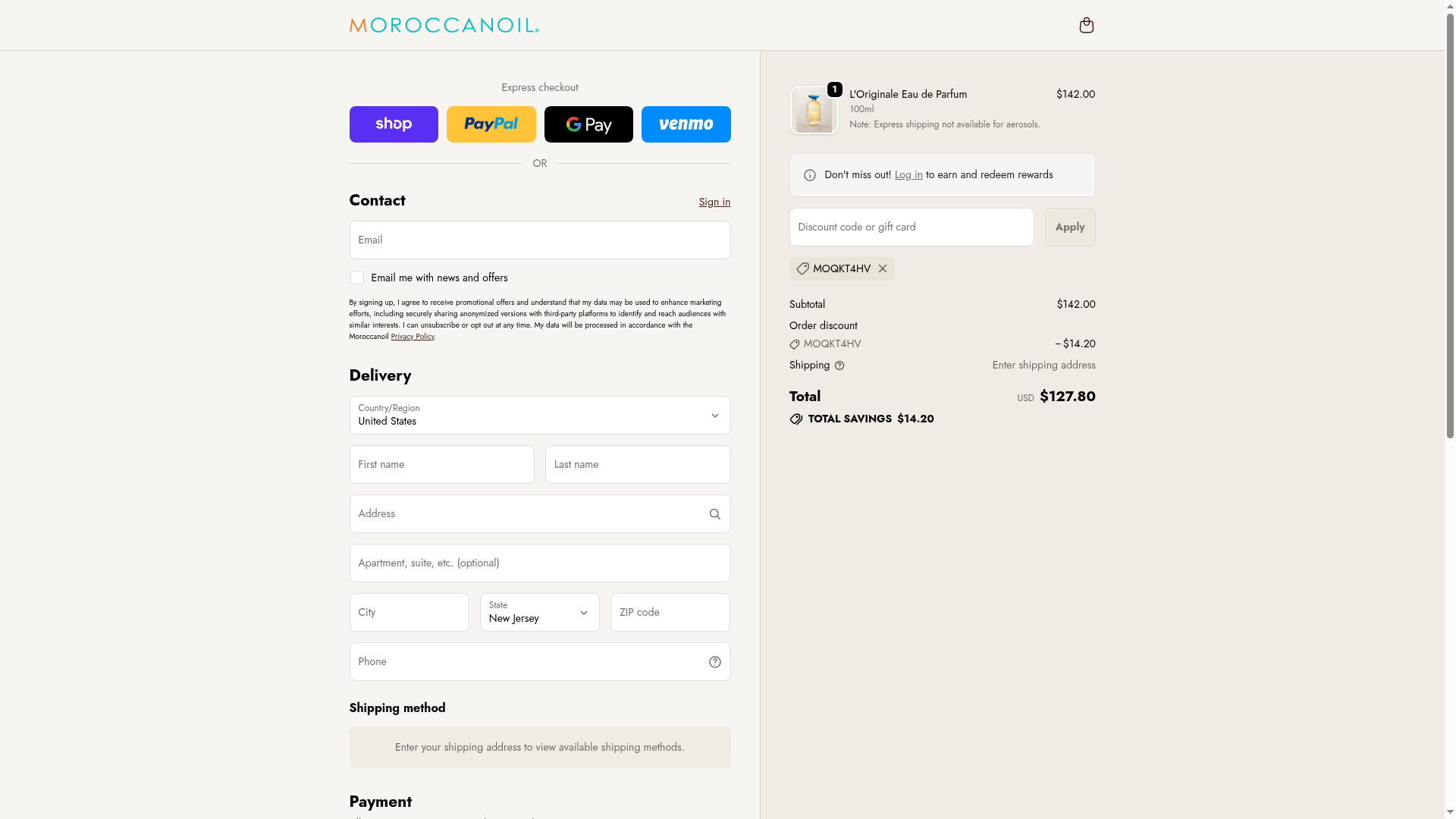Screen dimensions: 1456x819
Task: Expand the State dropdown
Action: click(x=539, y=613)
